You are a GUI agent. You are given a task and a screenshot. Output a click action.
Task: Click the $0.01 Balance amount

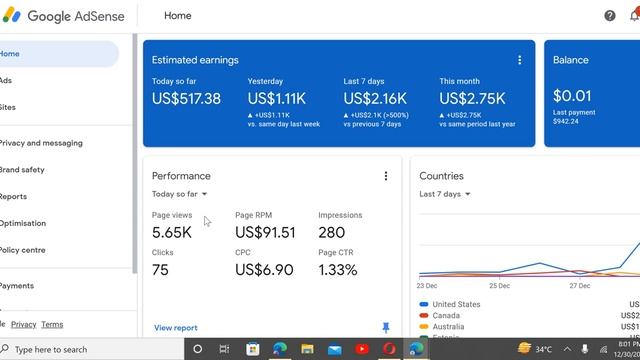pos(572,96)
